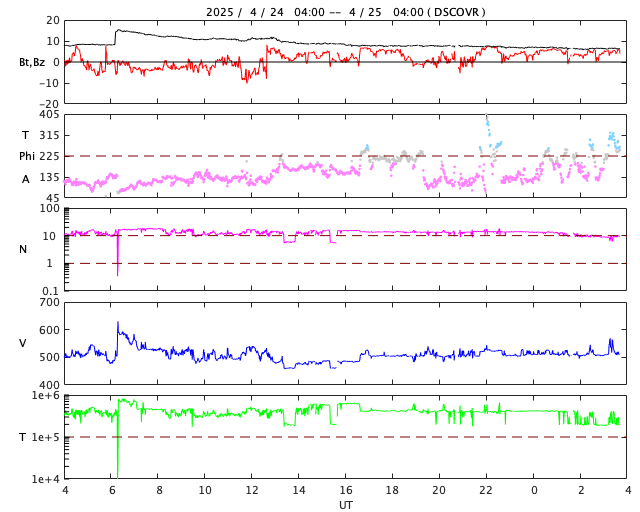Image resolution: width=640 pixels, height=512 pixels.
Task: Click the "100" tick of the N panel
Action: (x=49, y=209)
